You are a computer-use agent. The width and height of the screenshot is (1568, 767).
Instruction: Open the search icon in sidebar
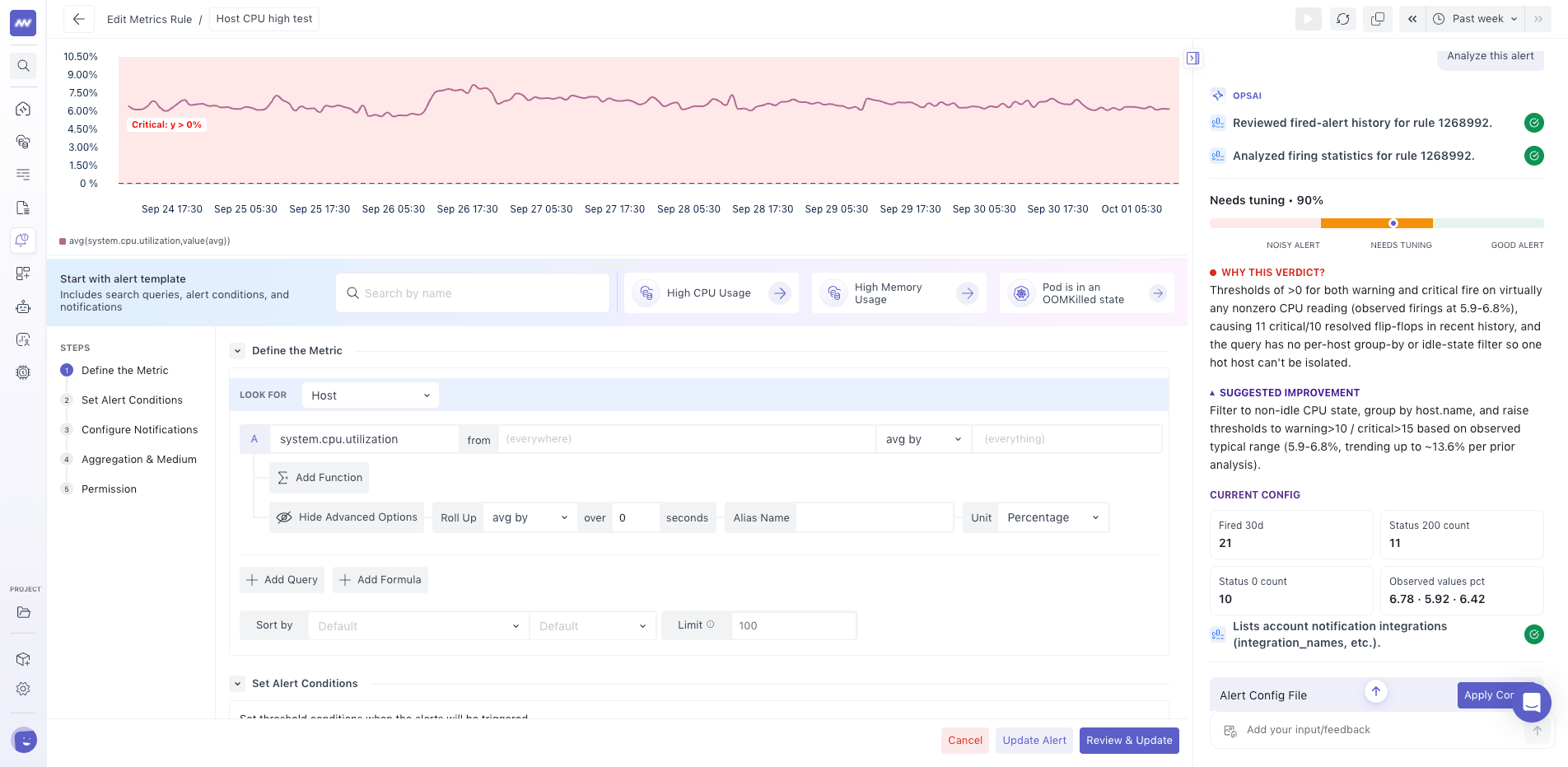23,66
